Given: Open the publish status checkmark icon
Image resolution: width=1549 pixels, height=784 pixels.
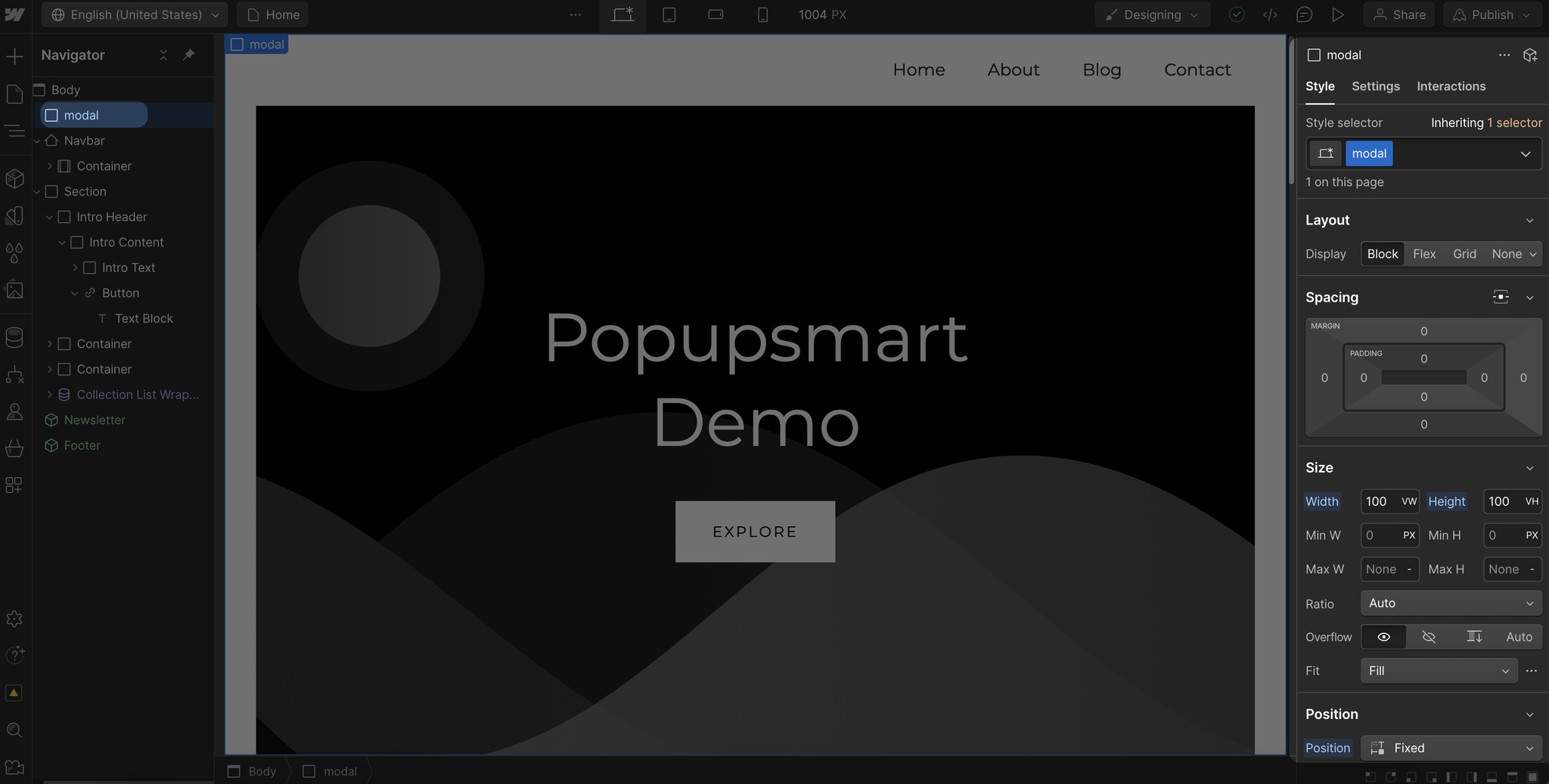Looking at the screenshot, I should pyautogui.click(x=1237, y=14).
